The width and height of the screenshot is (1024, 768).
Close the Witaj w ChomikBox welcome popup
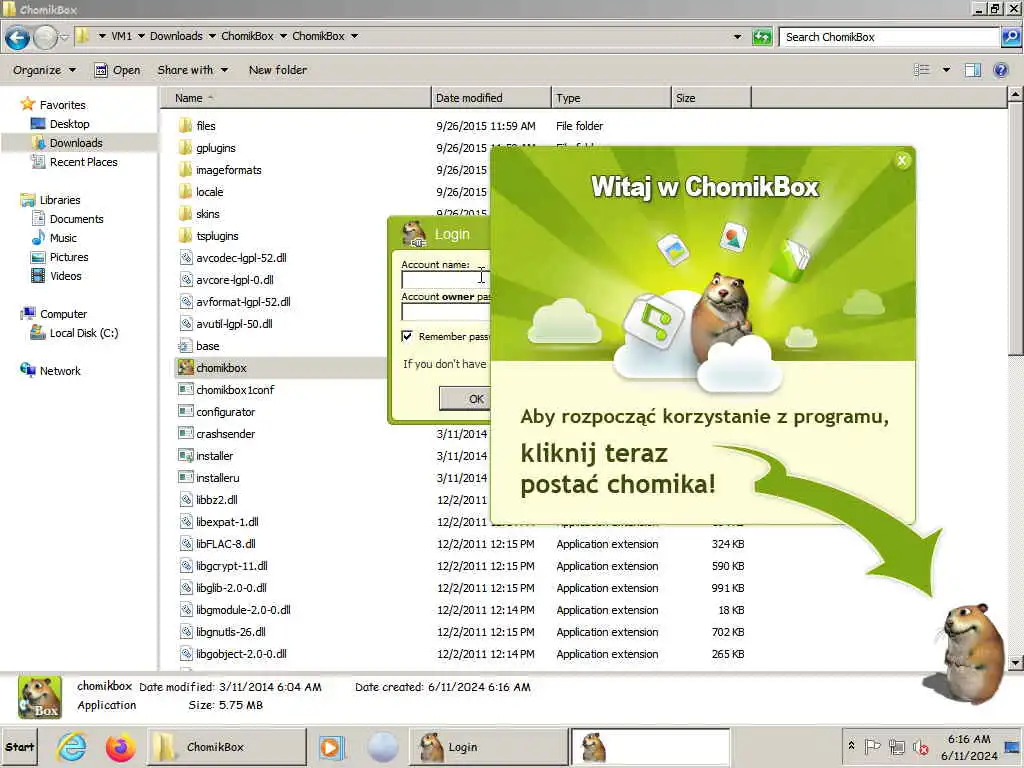902,161
